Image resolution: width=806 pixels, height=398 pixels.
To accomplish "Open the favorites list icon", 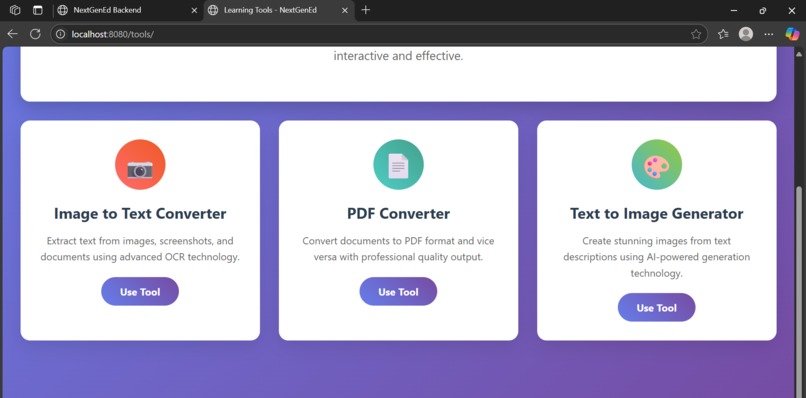I will pos(723,34).
